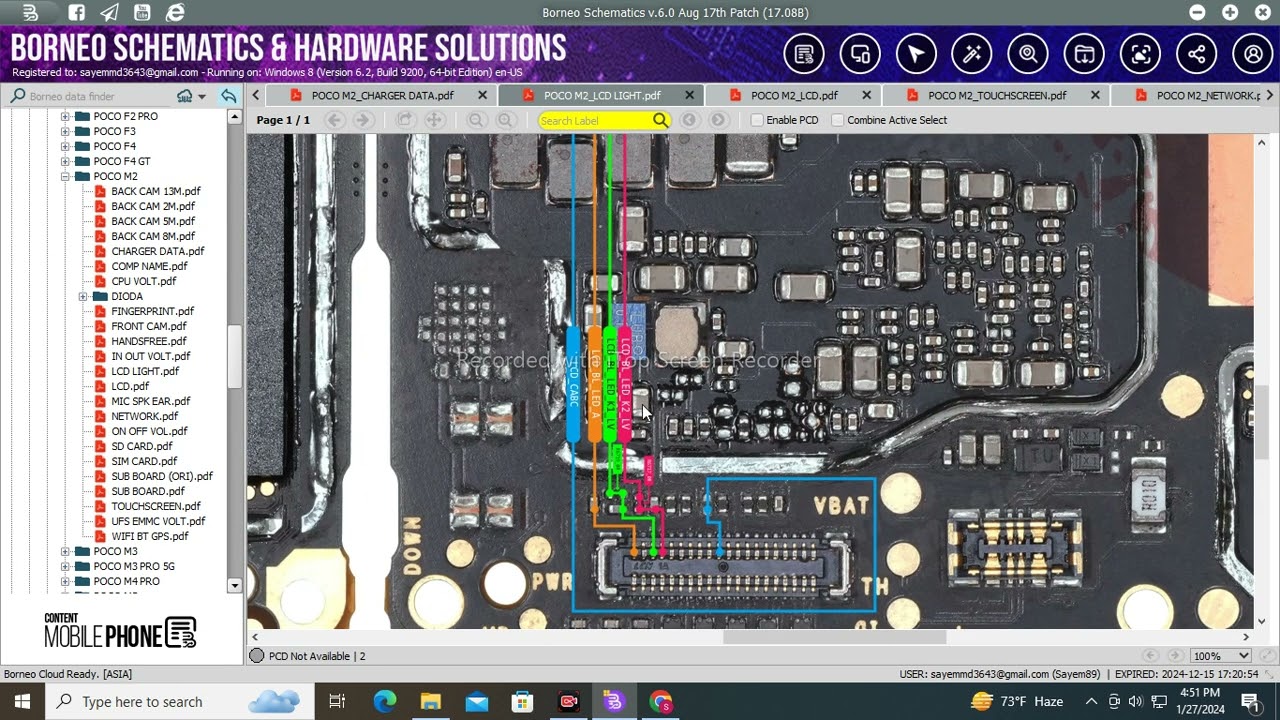
Task: Select the cursor pointer tool in header
Action: coord(916,54)
